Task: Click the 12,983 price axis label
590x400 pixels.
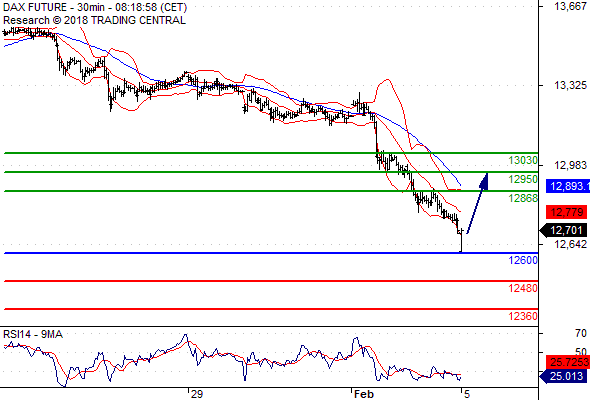Action: (570, 165)
